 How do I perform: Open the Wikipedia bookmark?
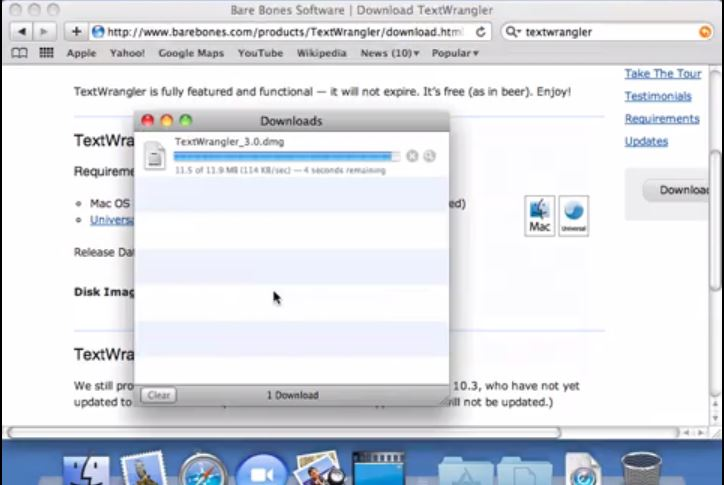coord(321,53)
